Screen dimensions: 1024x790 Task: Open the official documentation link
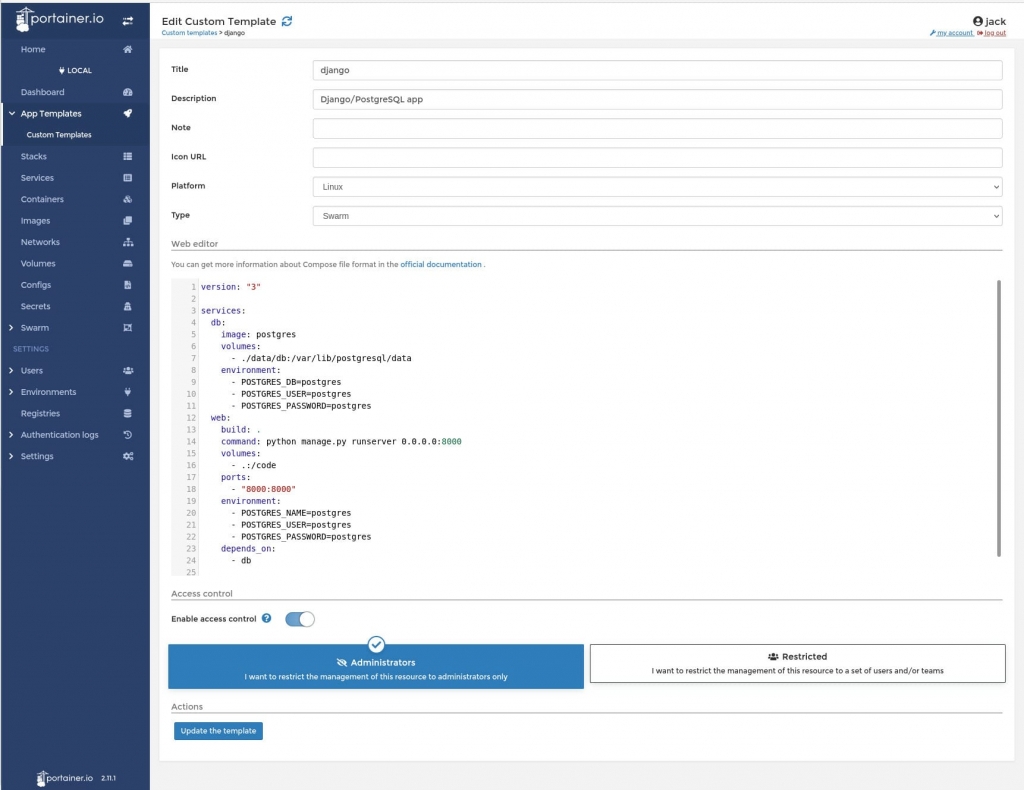441,264
